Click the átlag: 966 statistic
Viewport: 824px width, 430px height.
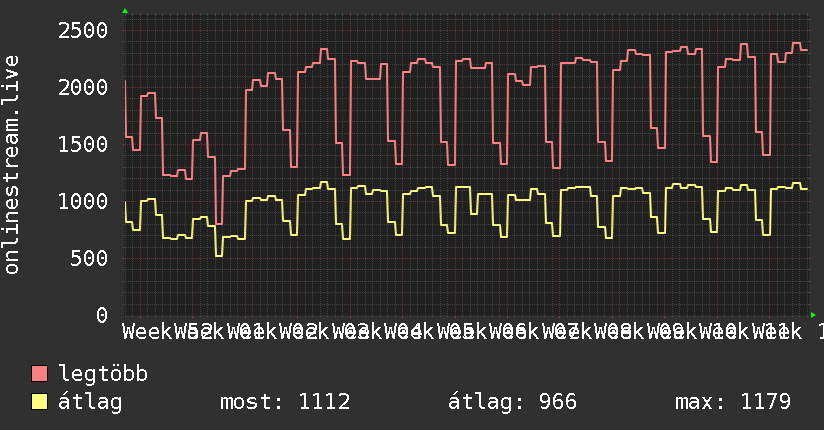[512, 402]
